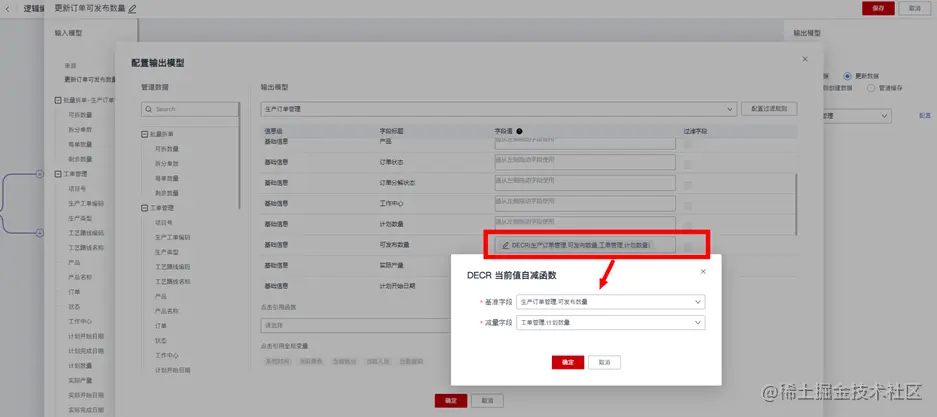
Task: Click the edit pencil beside 更新订单可发布数量 title
Action: point(132,8)
